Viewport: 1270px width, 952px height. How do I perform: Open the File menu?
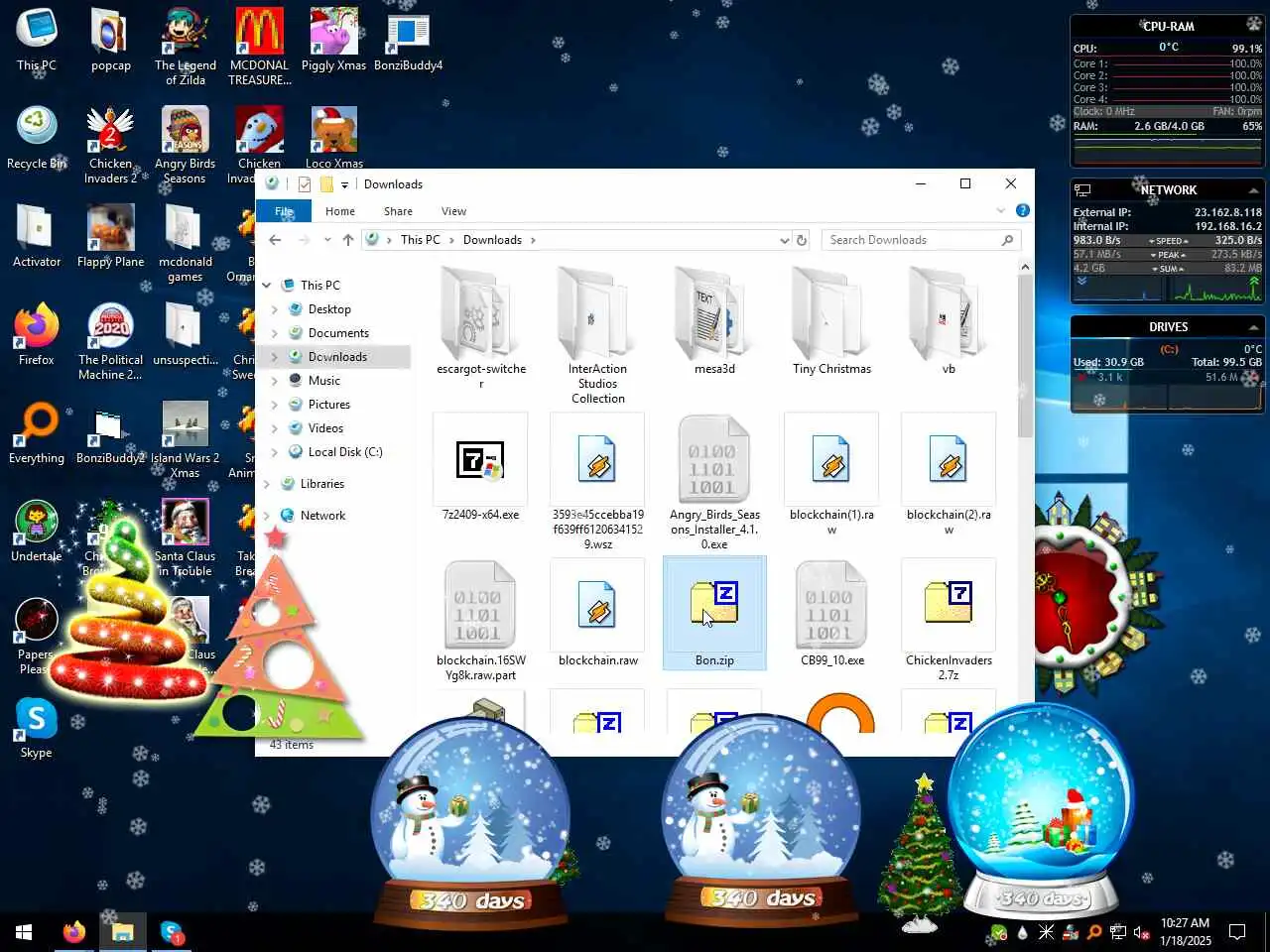[284, 211]
